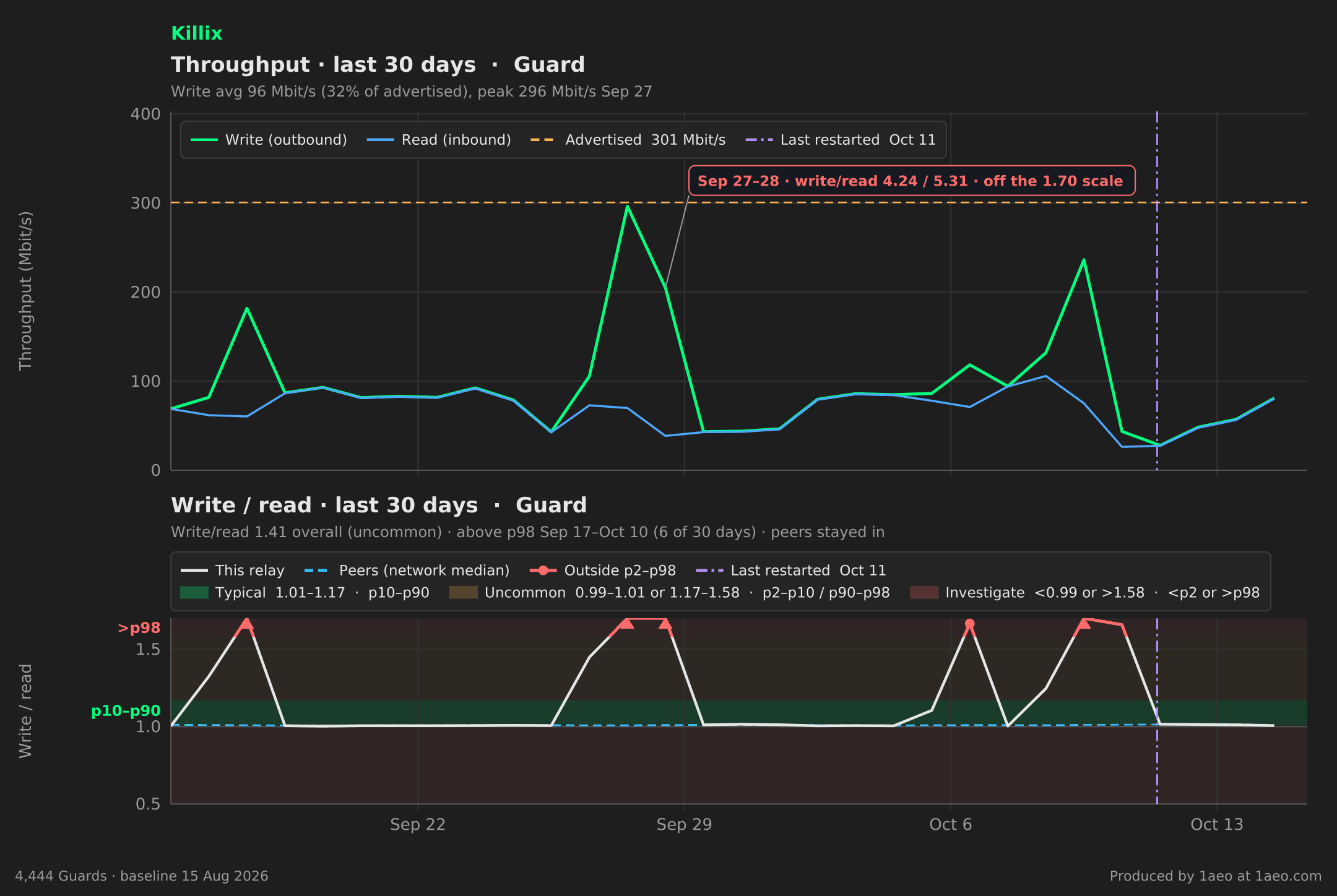Click the green p10–p90 axis label
The image size is (1337, 896).
(x=126, y=711)
